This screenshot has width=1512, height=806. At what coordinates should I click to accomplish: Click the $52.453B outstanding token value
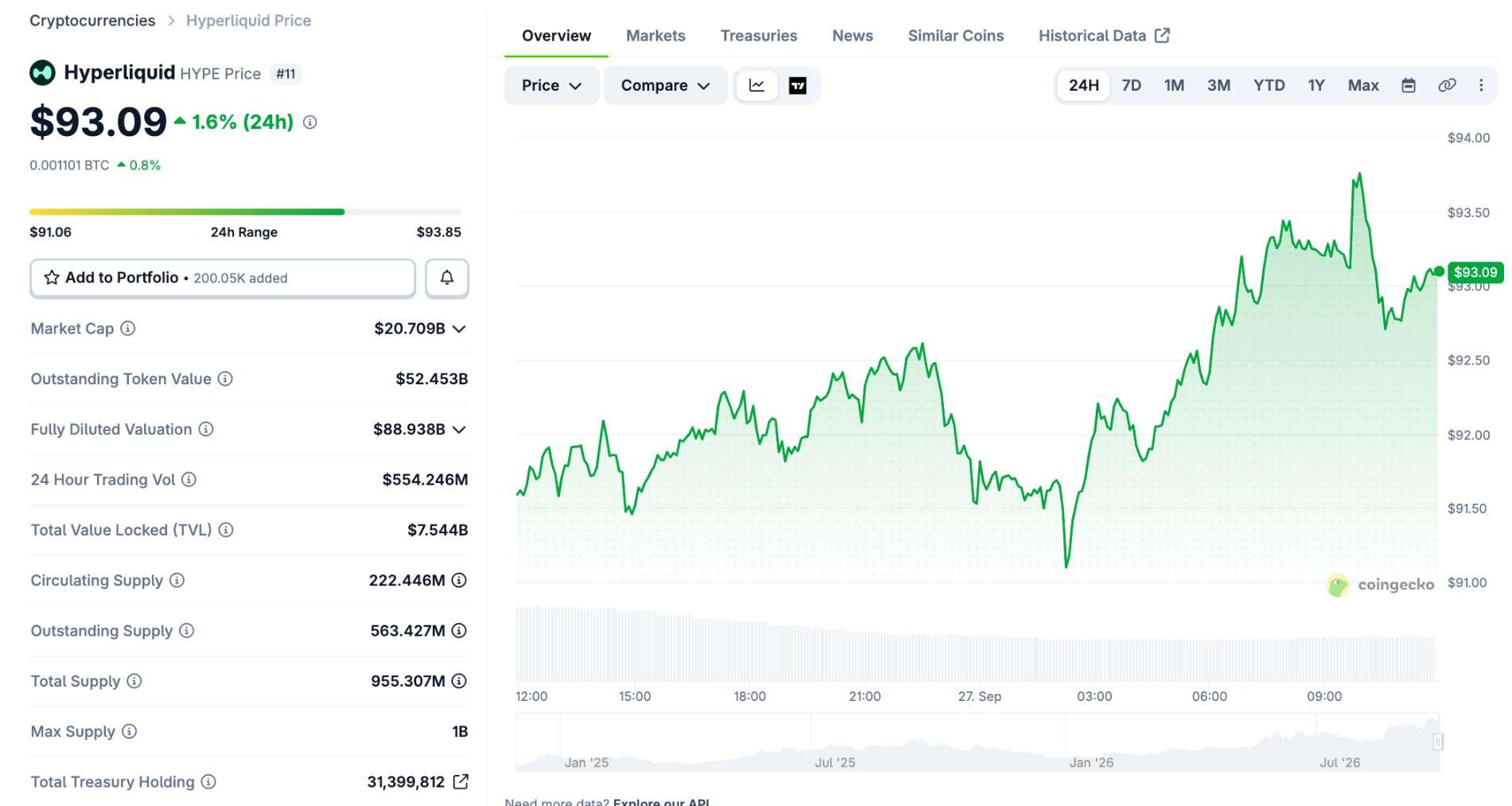(x=432, y=379)
